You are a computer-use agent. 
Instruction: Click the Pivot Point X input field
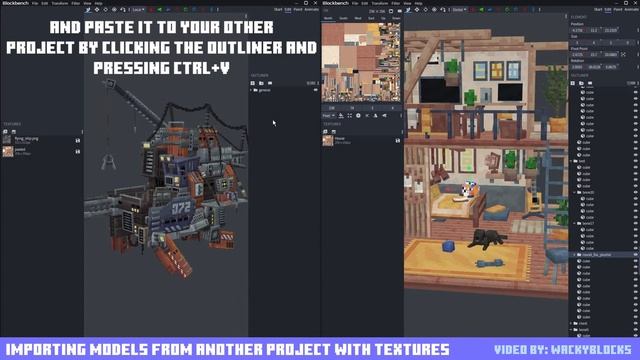click(x=579, y=55)
